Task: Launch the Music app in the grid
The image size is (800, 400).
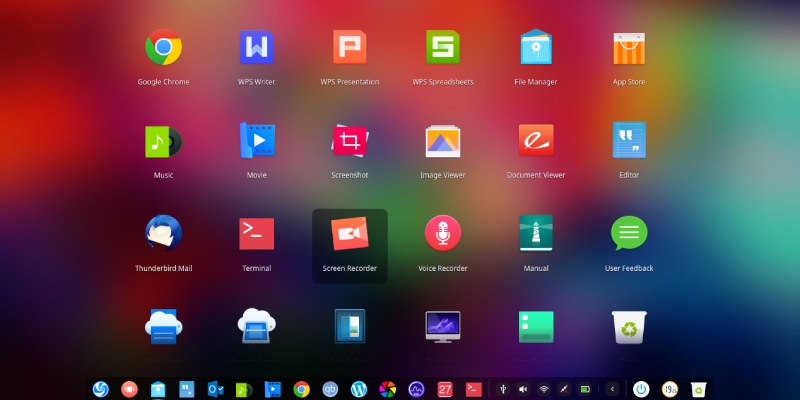Action: click(163, 141)
